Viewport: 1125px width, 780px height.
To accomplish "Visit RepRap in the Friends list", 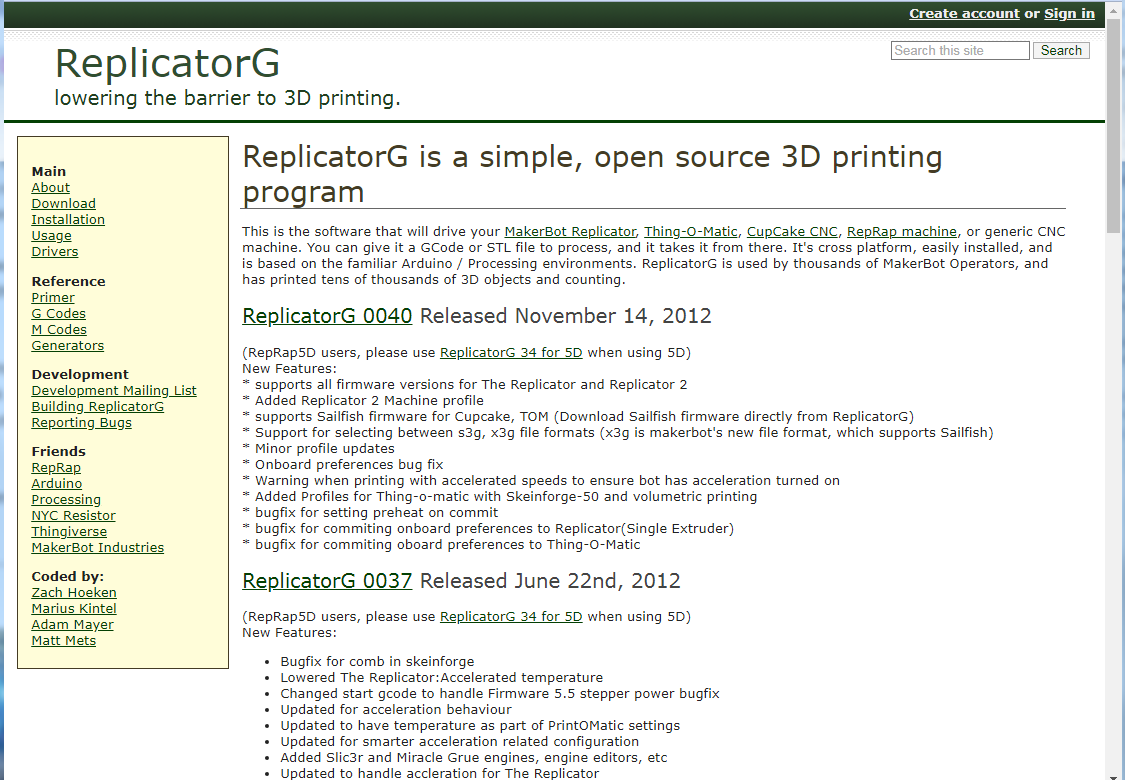I will [56, 467].
